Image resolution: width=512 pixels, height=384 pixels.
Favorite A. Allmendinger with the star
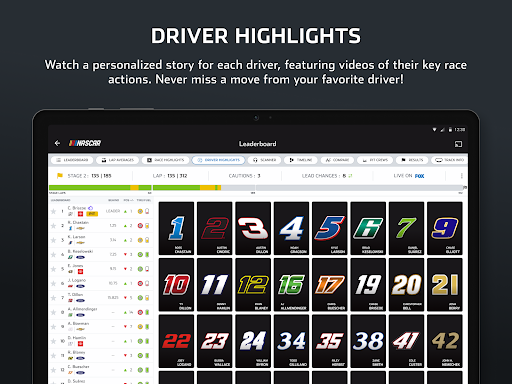(53, 312)
